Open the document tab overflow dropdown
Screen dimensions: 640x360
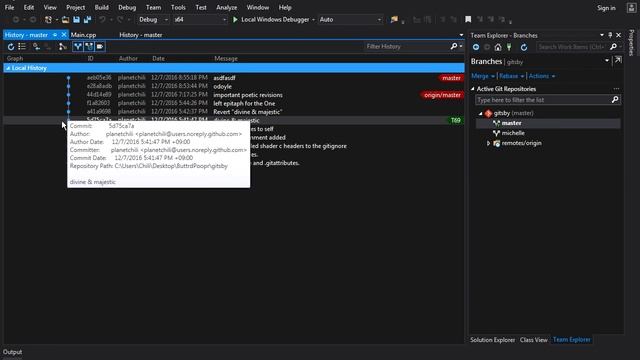click(x=461, y=35)
